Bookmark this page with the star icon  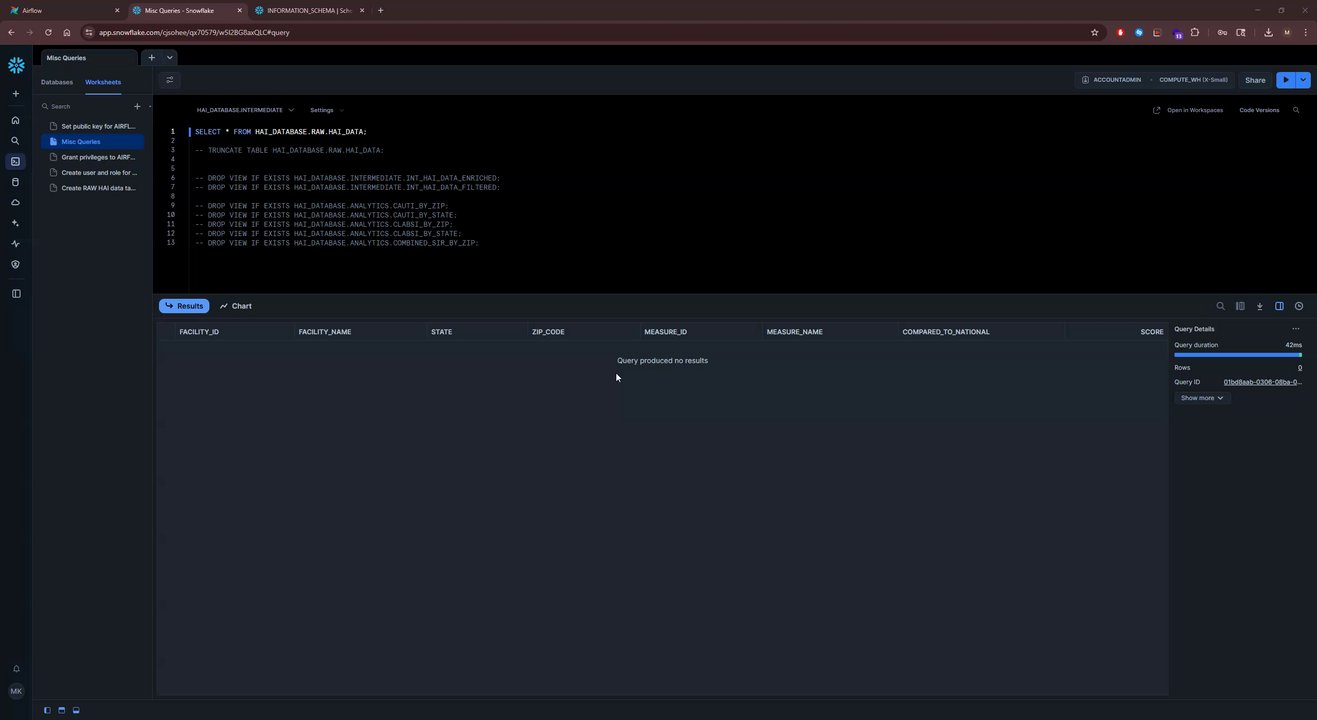tap(1095, 32)
